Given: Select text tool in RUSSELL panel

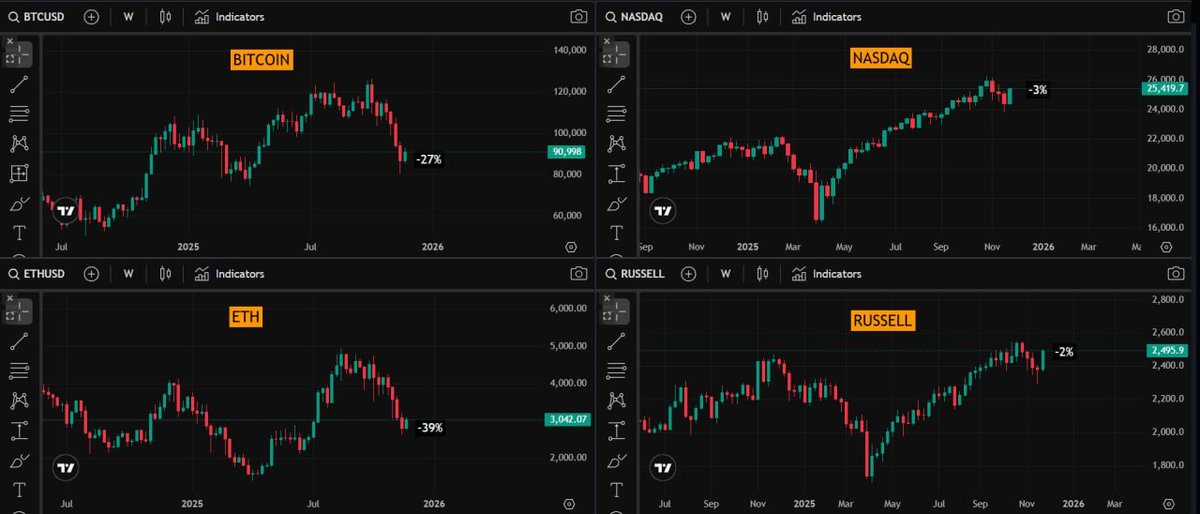Looking at the screenshot, I should click(617, 490).
